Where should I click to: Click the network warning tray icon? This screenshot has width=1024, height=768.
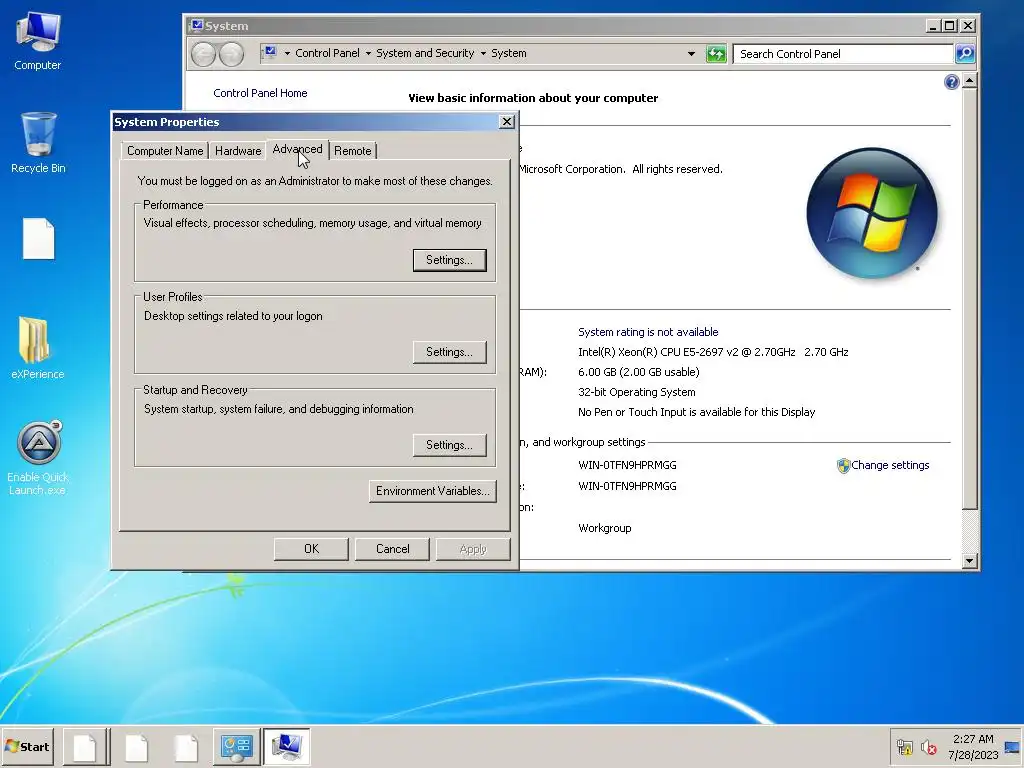904,747
